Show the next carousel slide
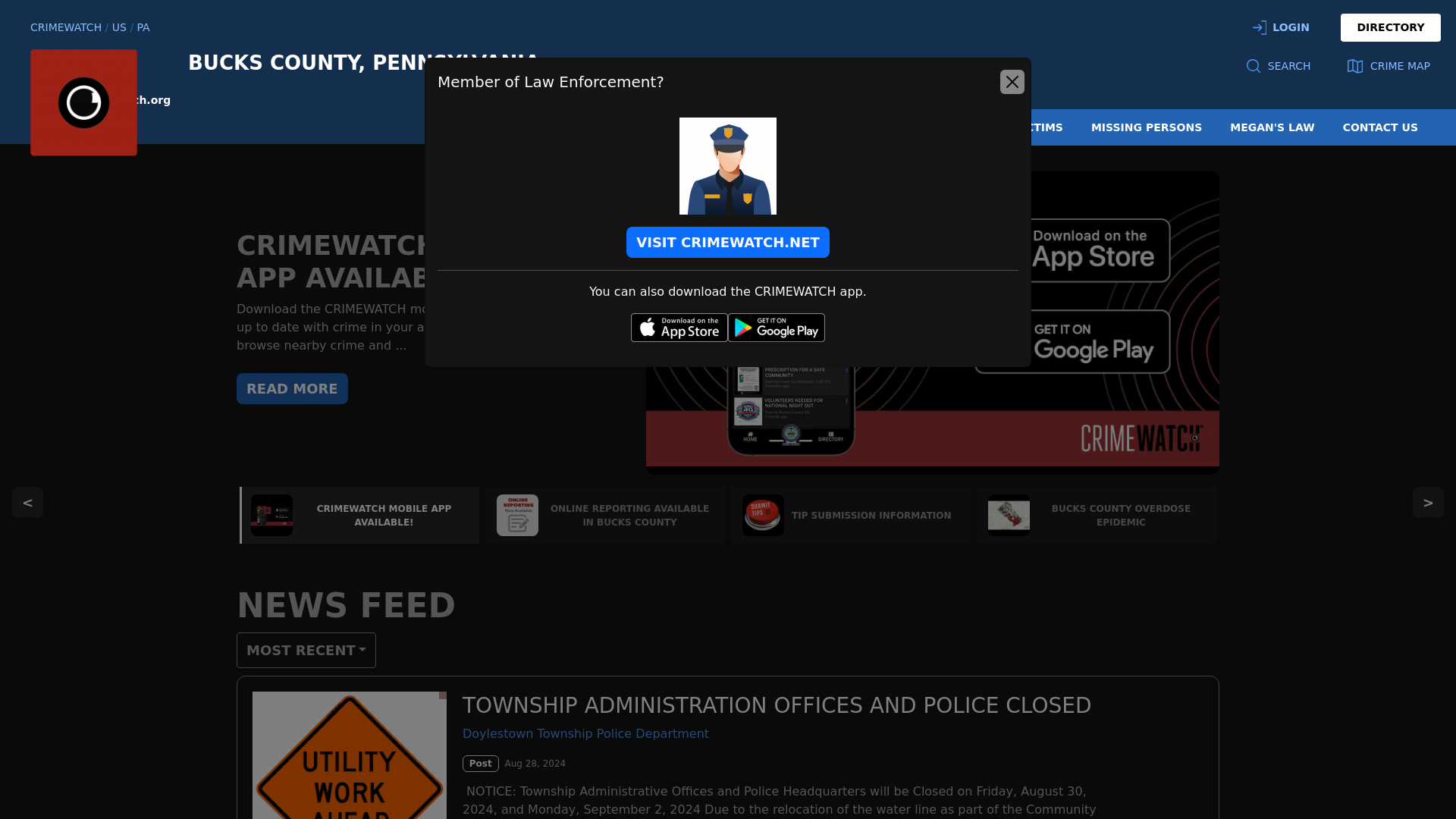The height and width of the screenshot is (819, 1456). (x=1428, y=502)
